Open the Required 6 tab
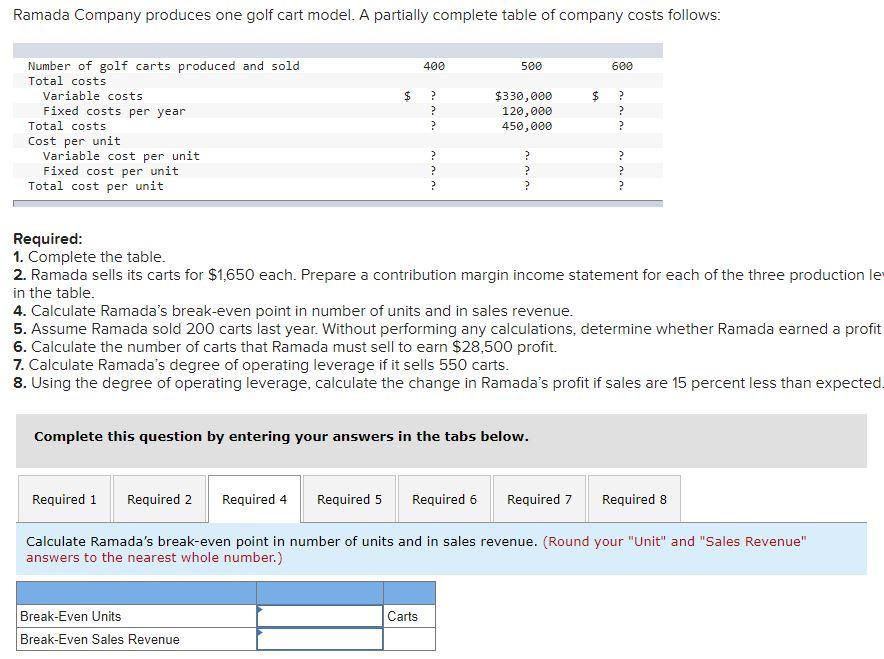This screenshot has height=659, width=884. 444,499
